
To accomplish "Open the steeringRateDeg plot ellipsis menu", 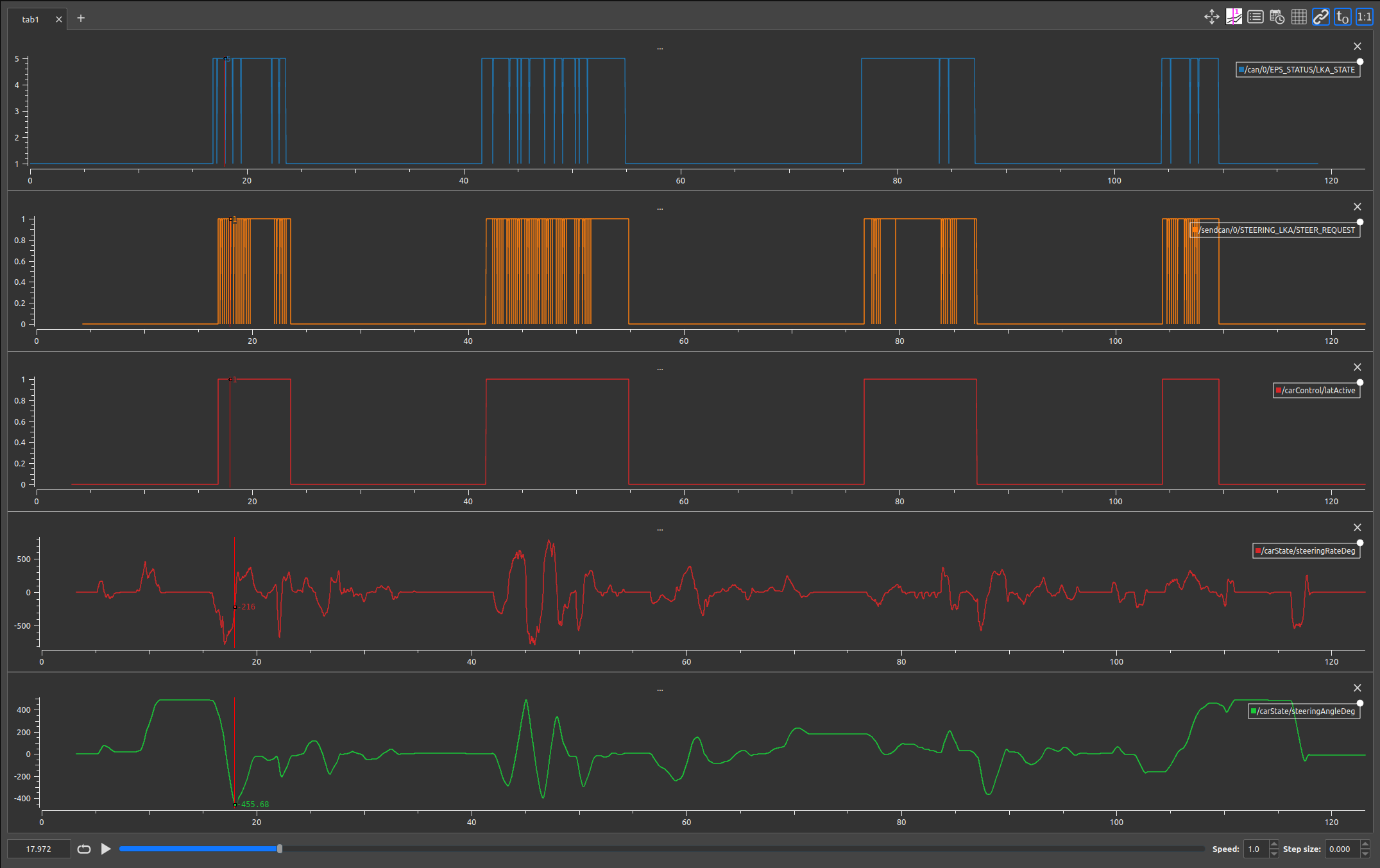I will coord(660,529).
